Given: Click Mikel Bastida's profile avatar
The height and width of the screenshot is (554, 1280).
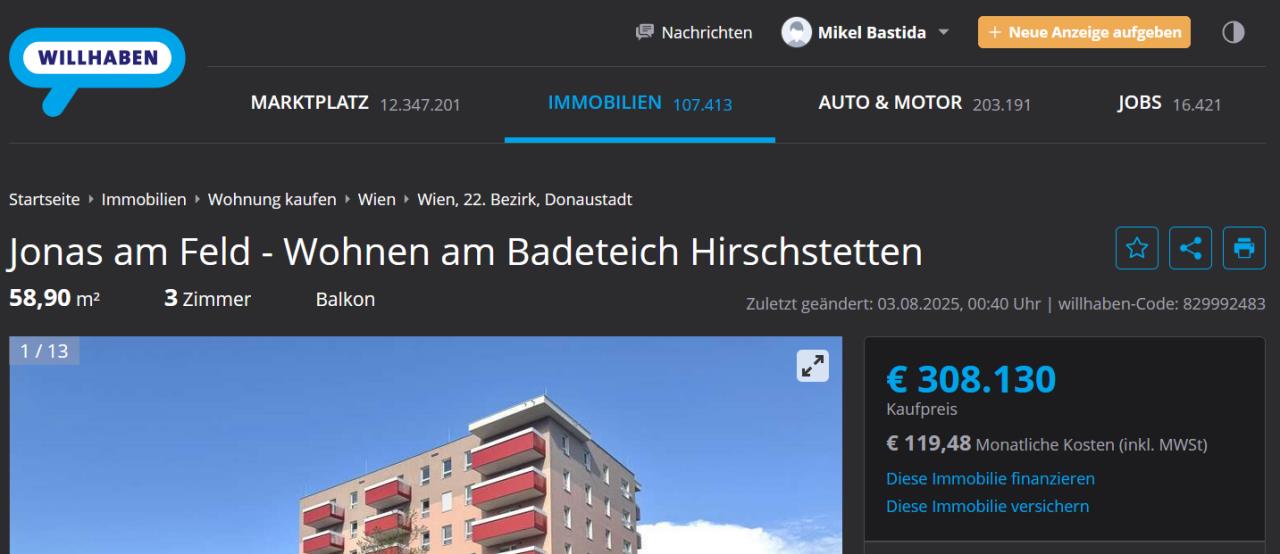Looking at the screenshot, I should tap(796, 32).
